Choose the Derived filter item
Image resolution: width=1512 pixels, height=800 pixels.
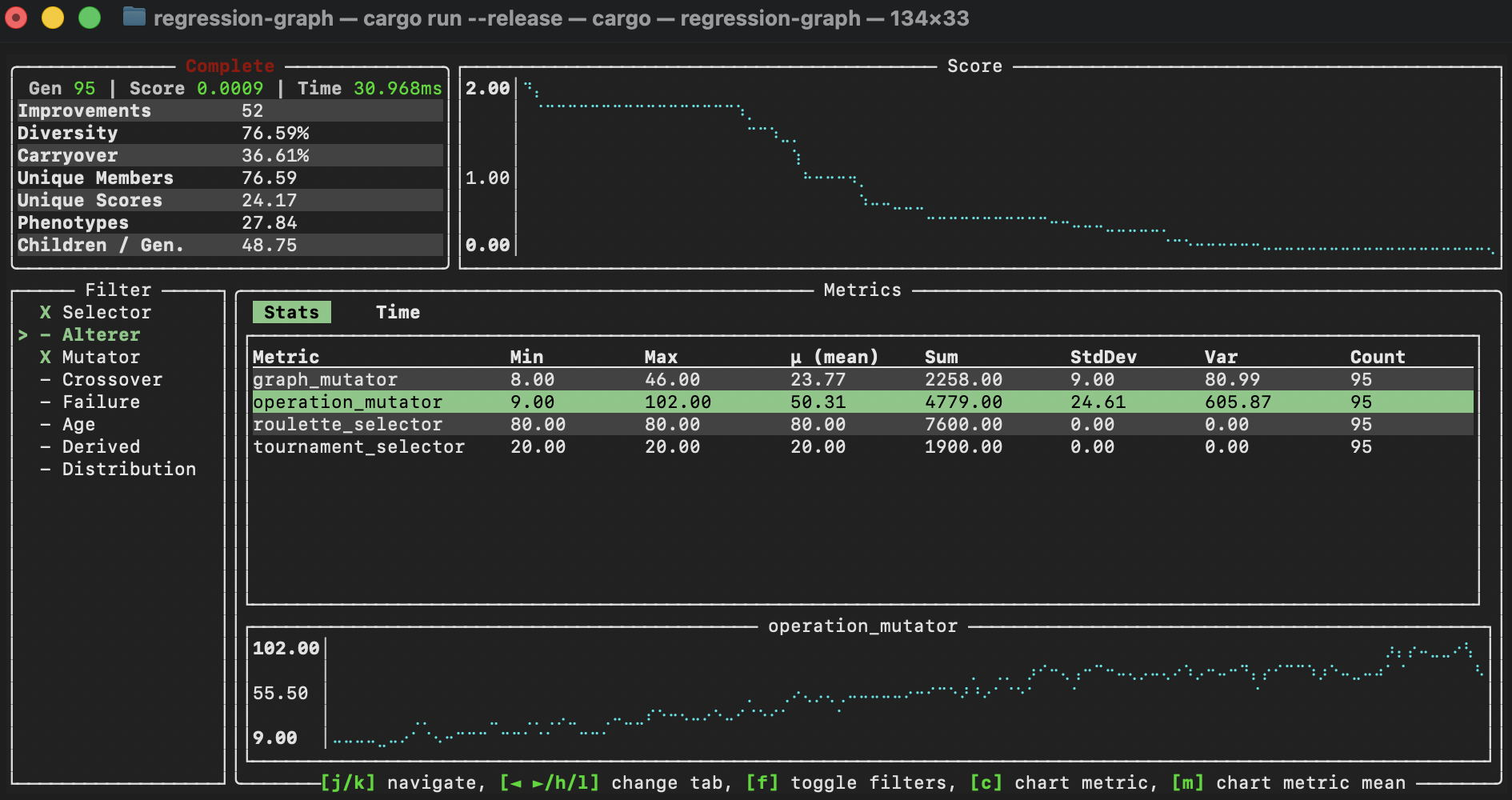[x=101, y=447]
